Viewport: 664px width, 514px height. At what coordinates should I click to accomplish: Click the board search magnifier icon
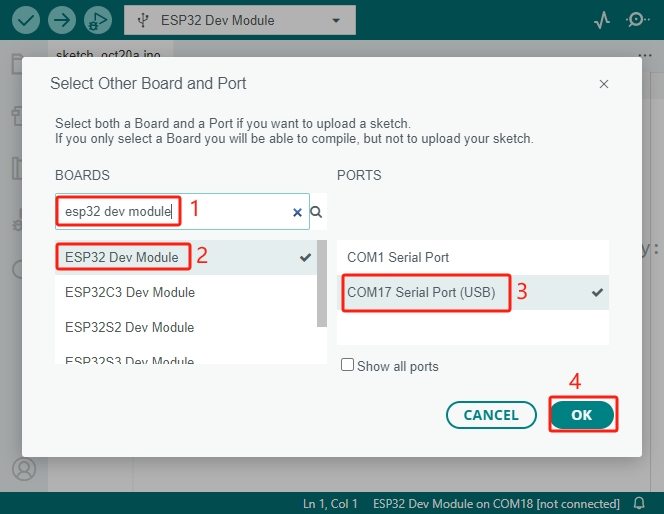316,212
